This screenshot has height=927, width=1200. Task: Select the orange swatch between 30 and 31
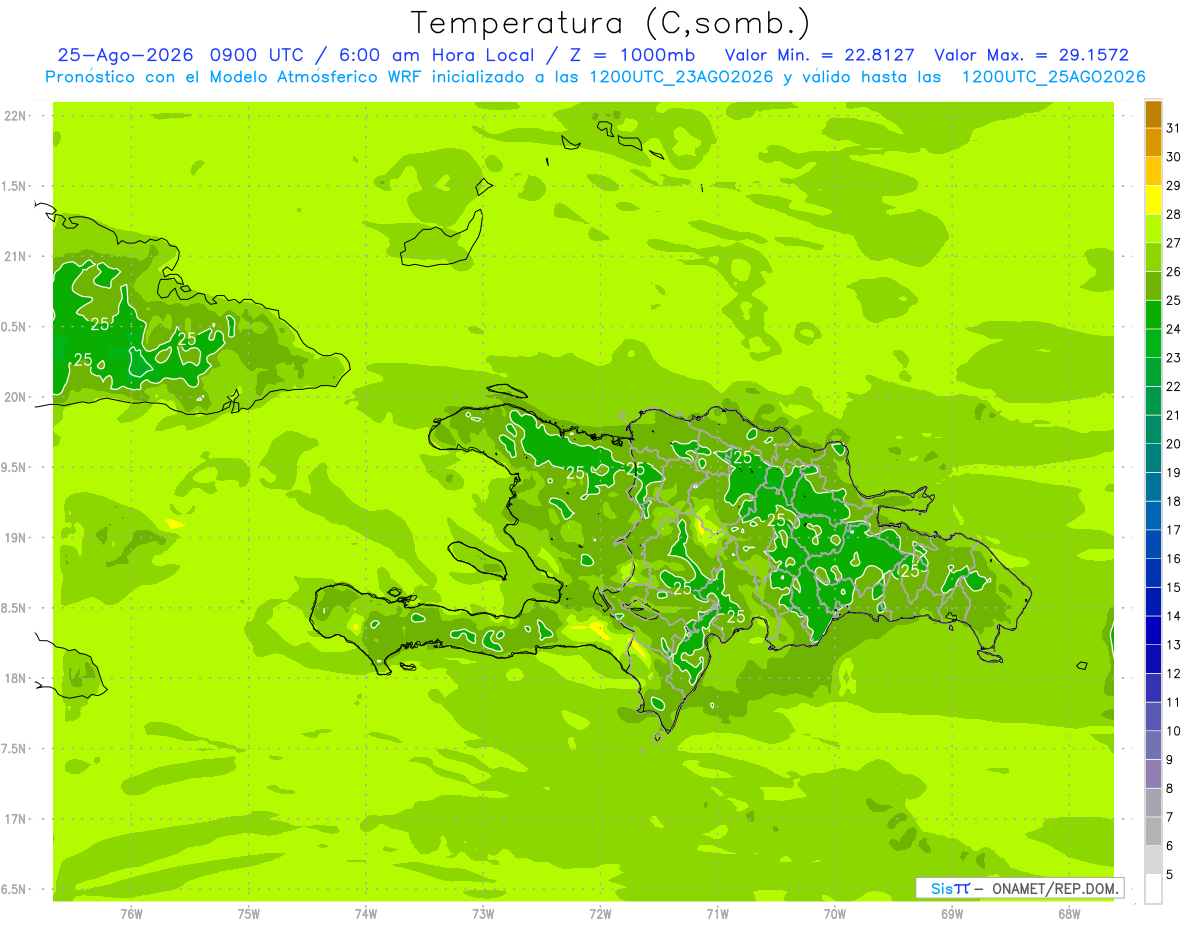coord(1153,143)
